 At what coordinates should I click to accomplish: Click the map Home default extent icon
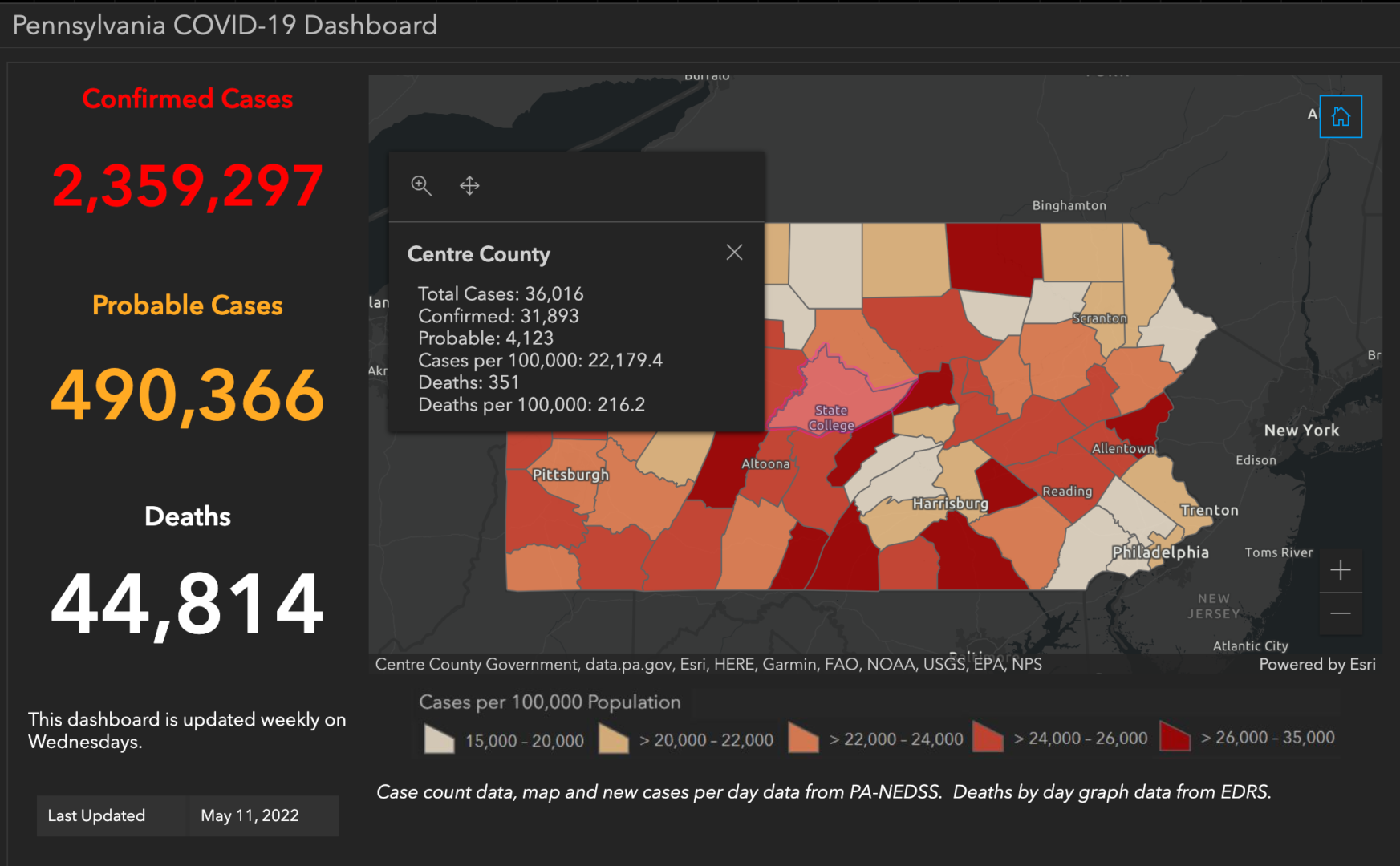click(1341, 117)
